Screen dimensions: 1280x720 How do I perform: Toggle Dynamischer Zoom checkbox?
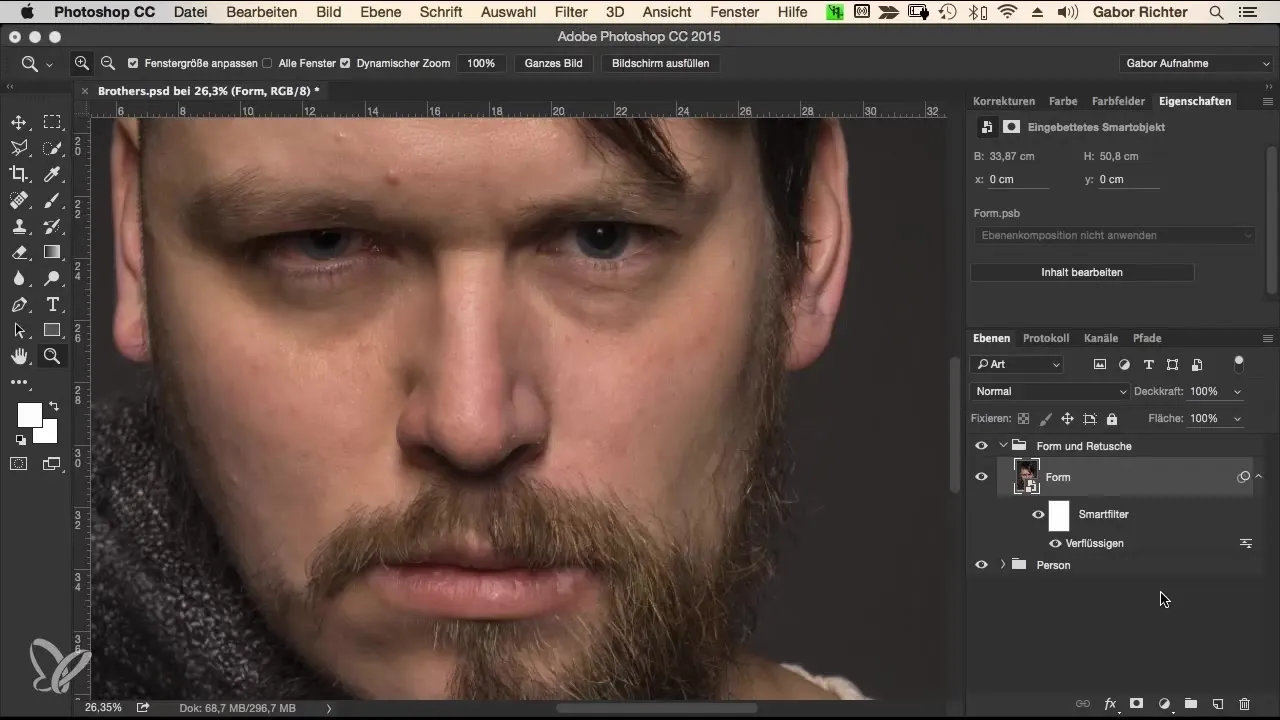pyautogui.click(x=345, y=63)
